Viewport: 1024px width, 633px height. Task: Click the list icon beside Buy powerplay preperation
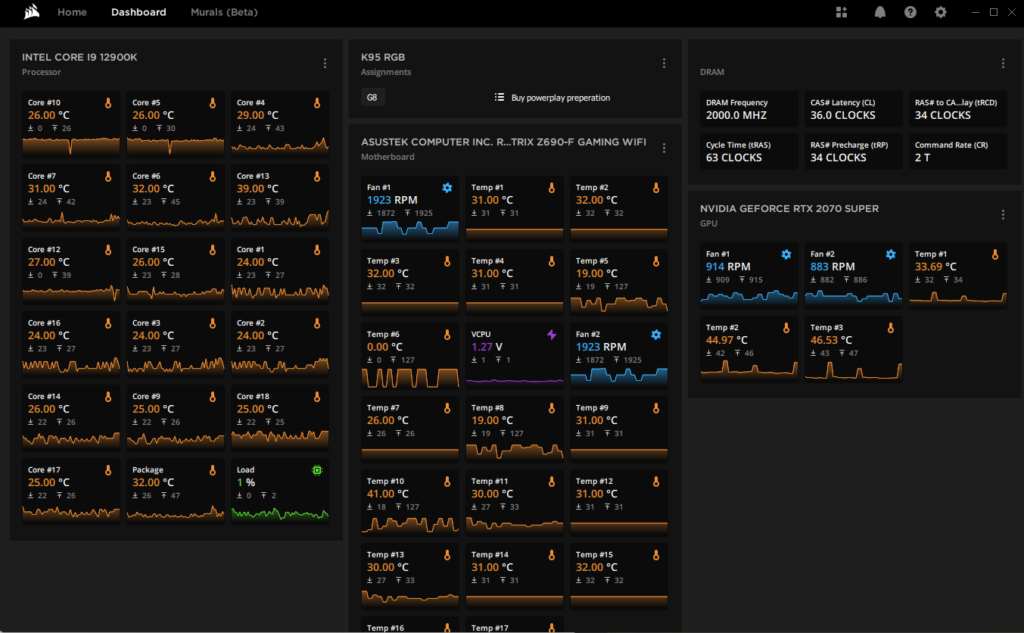[500, 97]
